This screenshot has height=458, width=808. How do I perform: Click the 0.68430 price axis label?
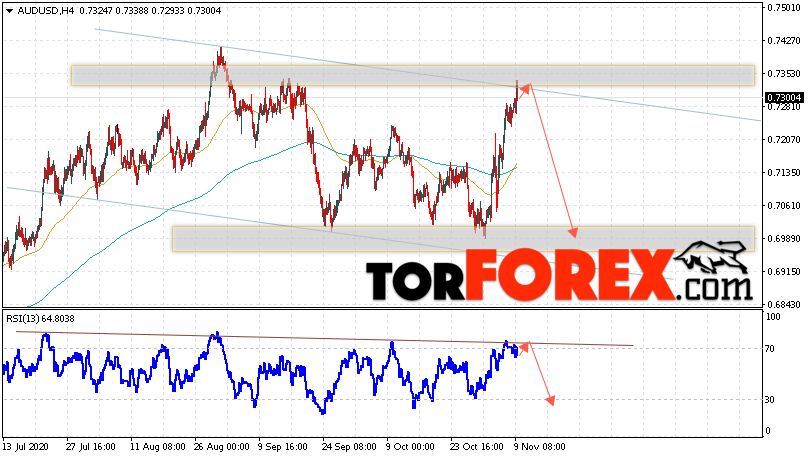click(784, 304)
